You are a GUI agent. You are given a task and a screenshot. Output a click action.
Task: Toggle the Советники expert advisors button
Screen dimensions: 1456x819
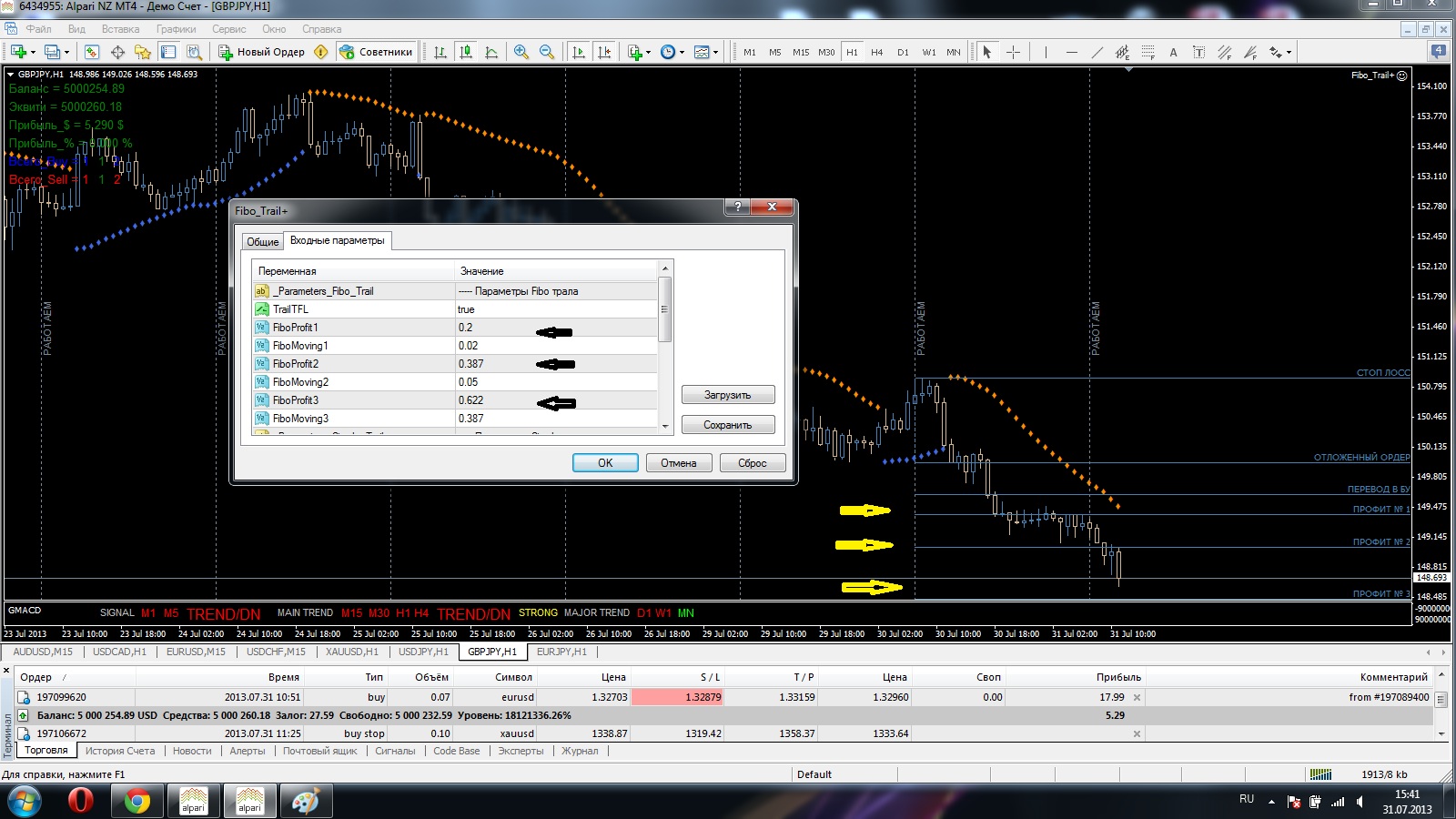tap(376, 52)
